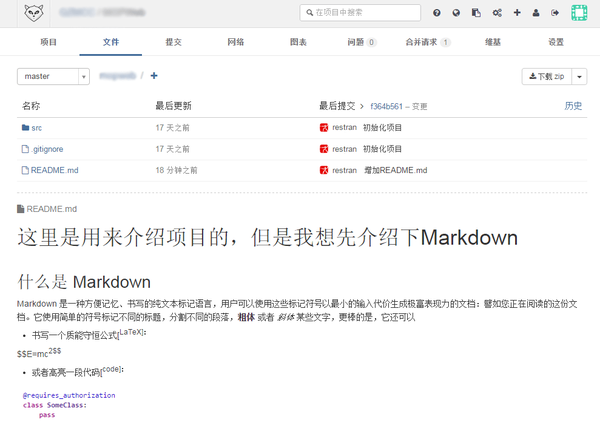Viewport: 600px width, 422px height.
Task: Click the 18 分钟之前 timestamp
Action: 176,170
